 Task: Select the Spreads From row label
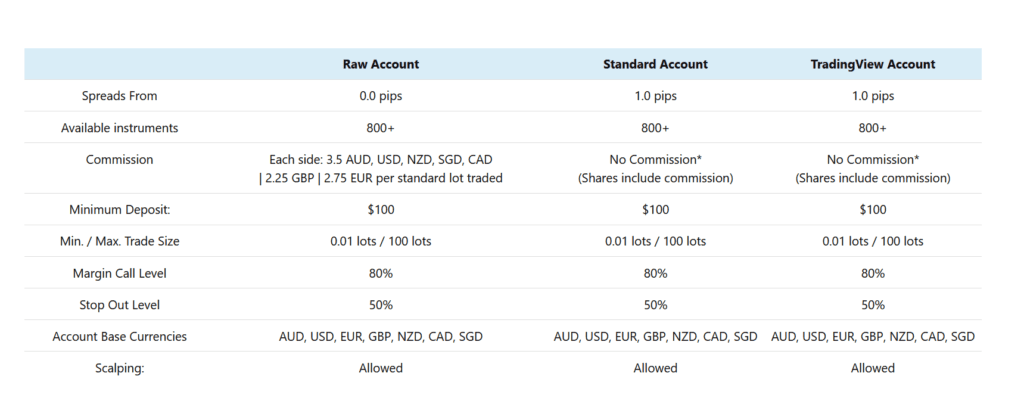click(x=120, y=96)
